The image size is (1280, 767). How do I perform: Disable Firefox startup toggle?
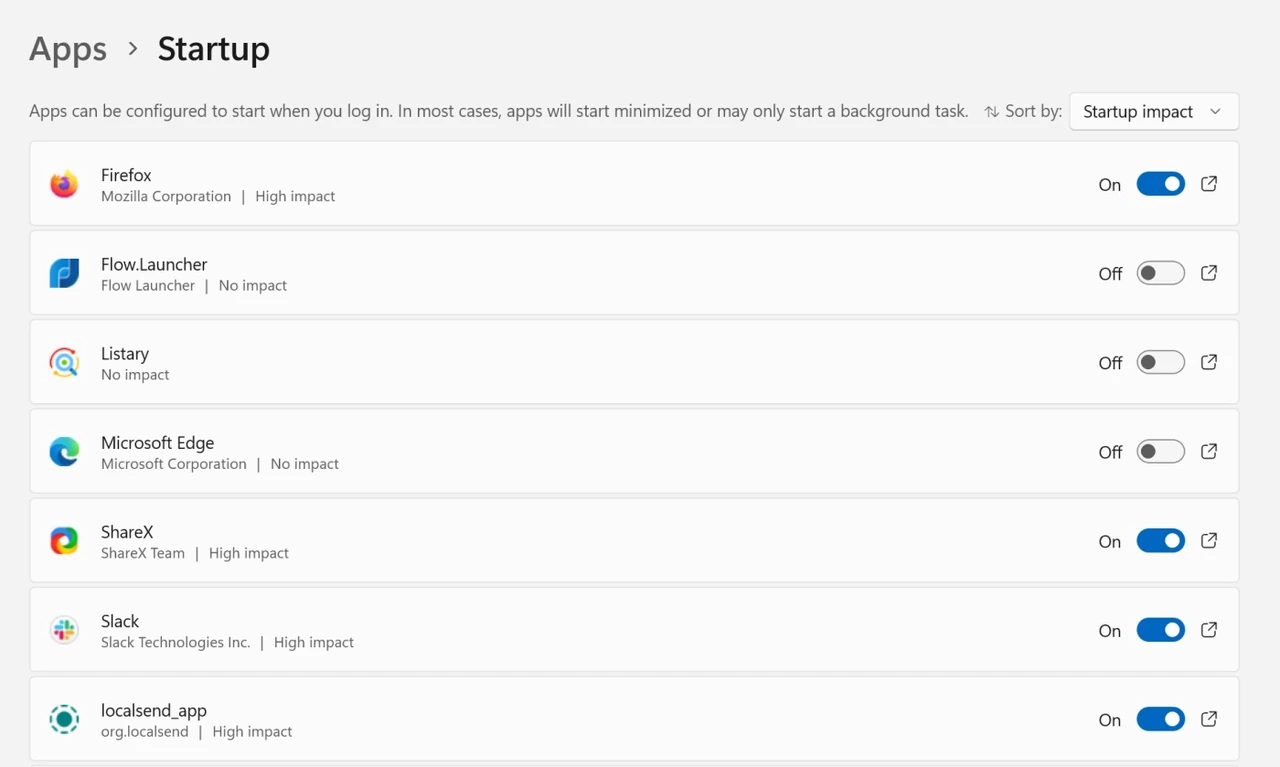(x=1160, y=184)
